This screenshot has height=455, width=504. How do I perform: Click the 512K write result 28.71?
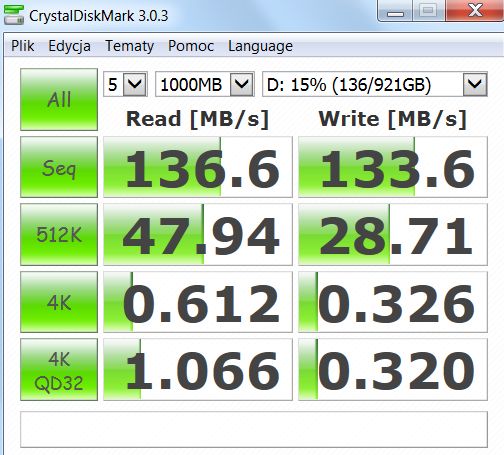click(x=393, y=234)
